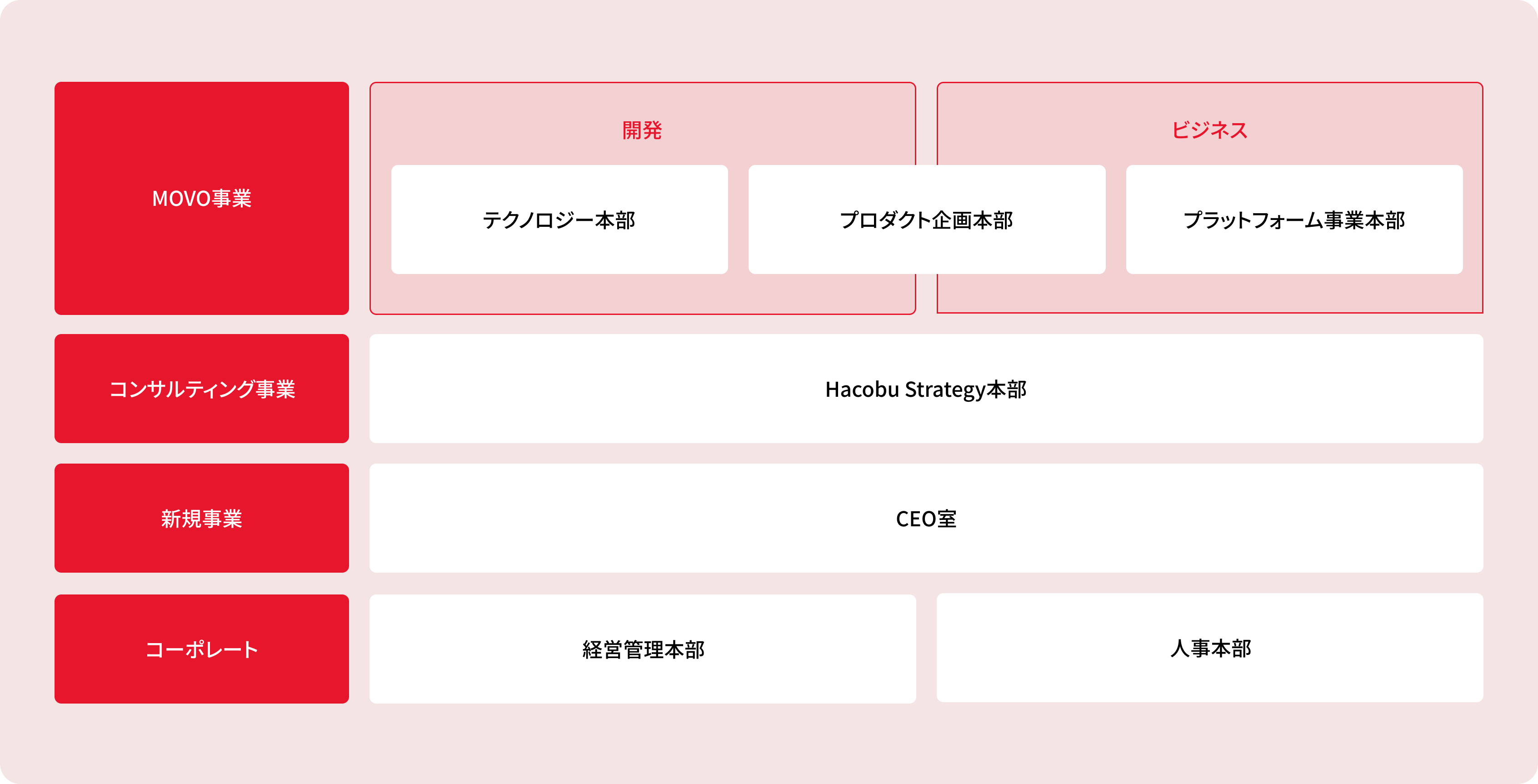
Task: Open the プロダクト企画本部 box
Action: tap(927, 220)
